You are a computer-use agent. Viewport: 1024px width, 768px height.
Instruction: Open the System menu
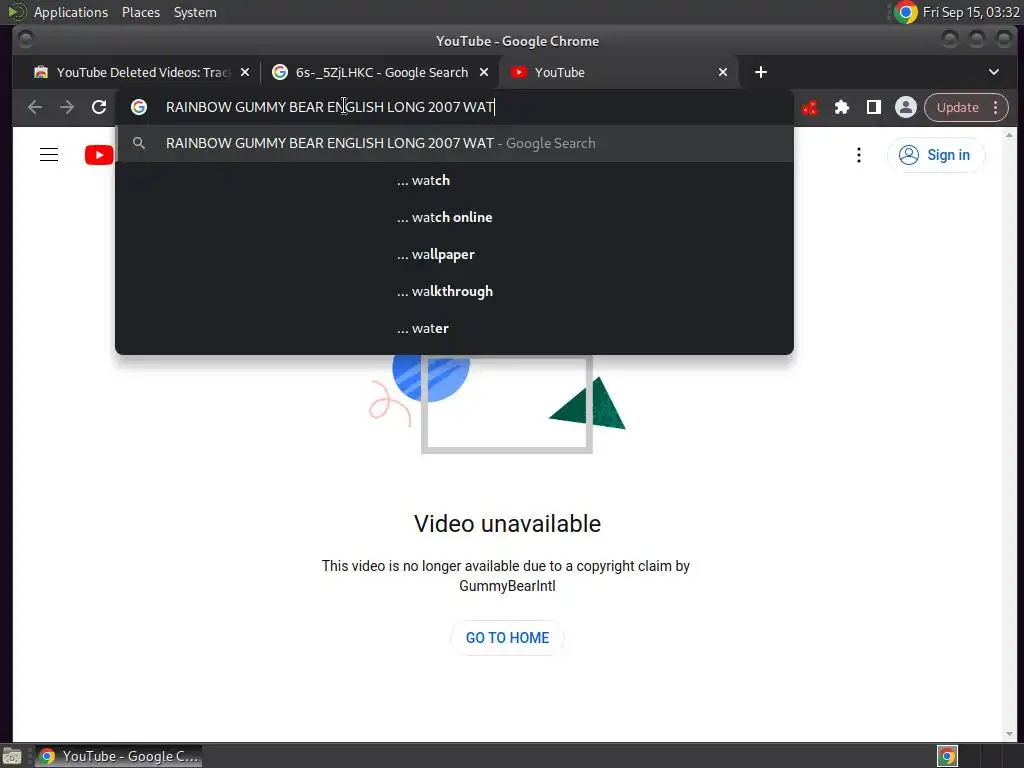(195, 12)
